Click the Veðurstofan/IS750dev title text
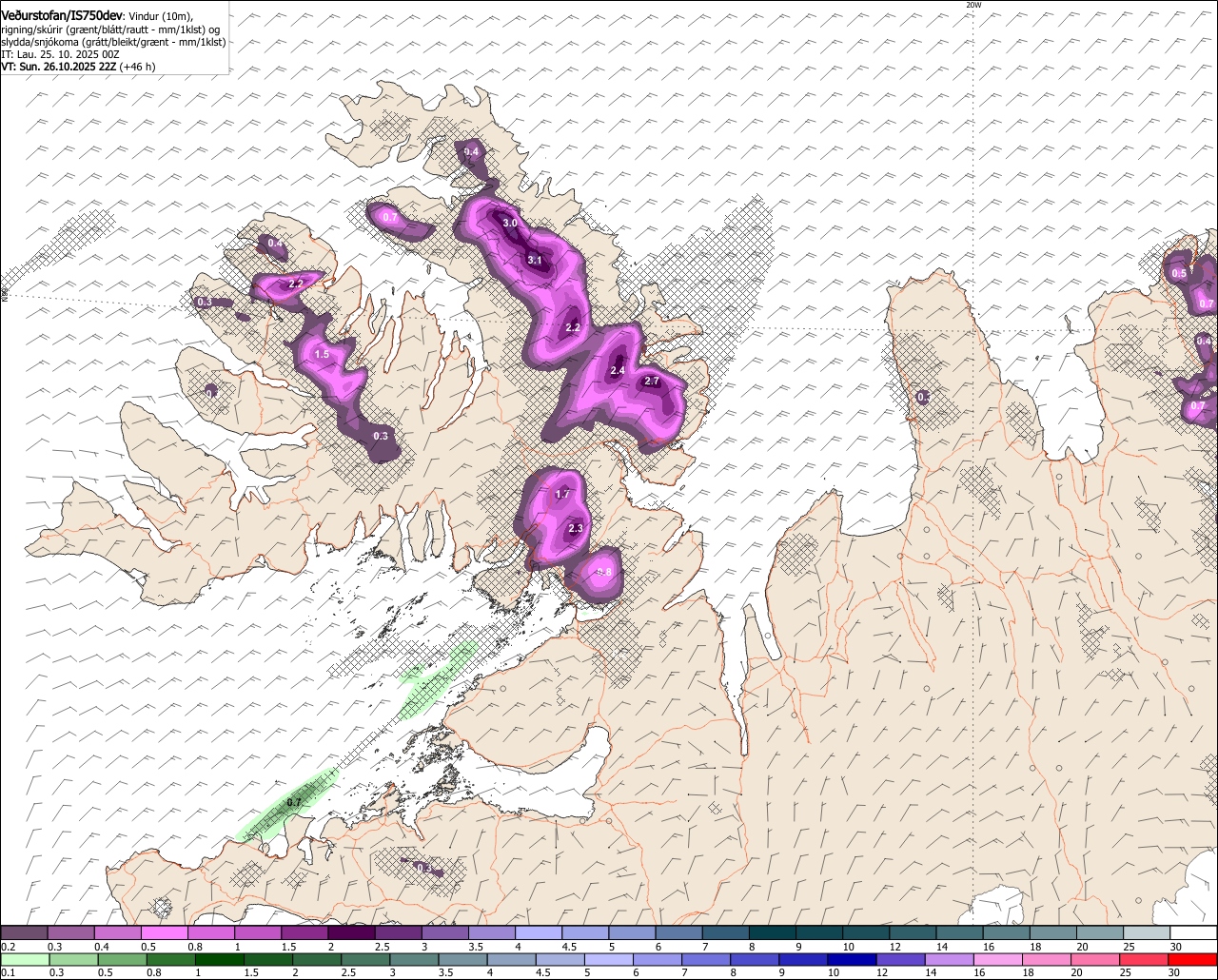1218x980 pixels. click(x=62, y=15)
